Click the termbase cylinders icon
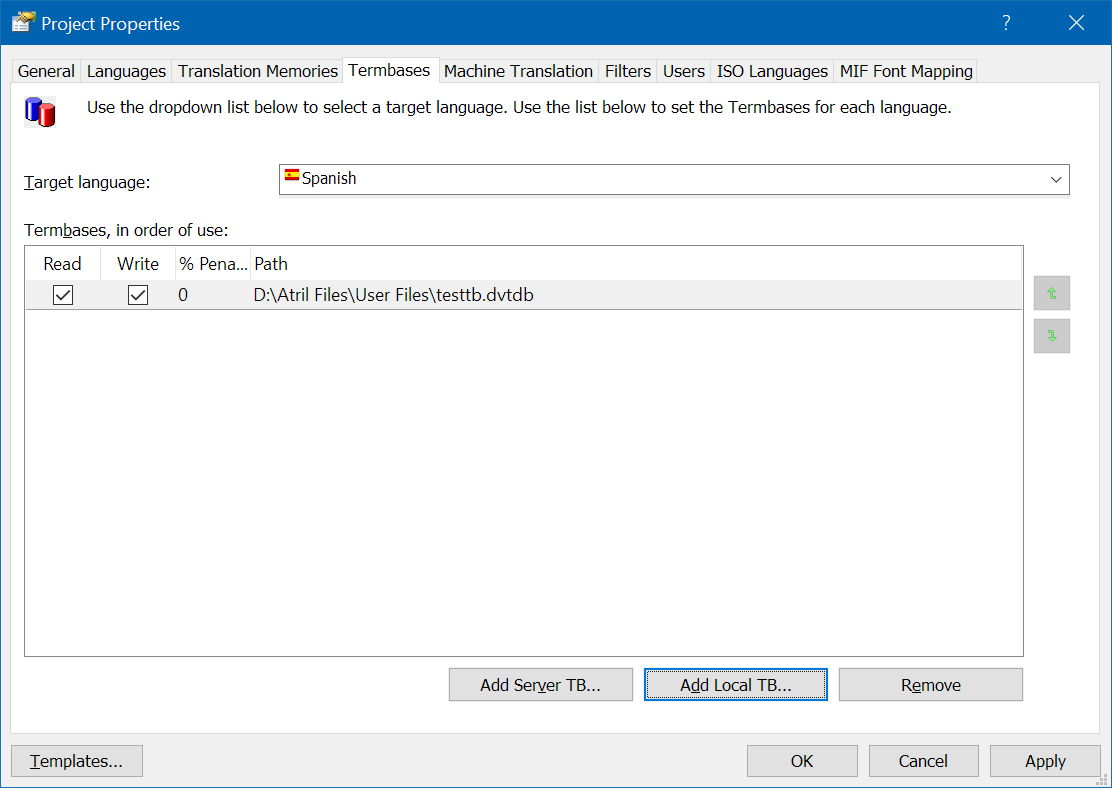This screenshot has height=788, width=1112. click(40, 111)
